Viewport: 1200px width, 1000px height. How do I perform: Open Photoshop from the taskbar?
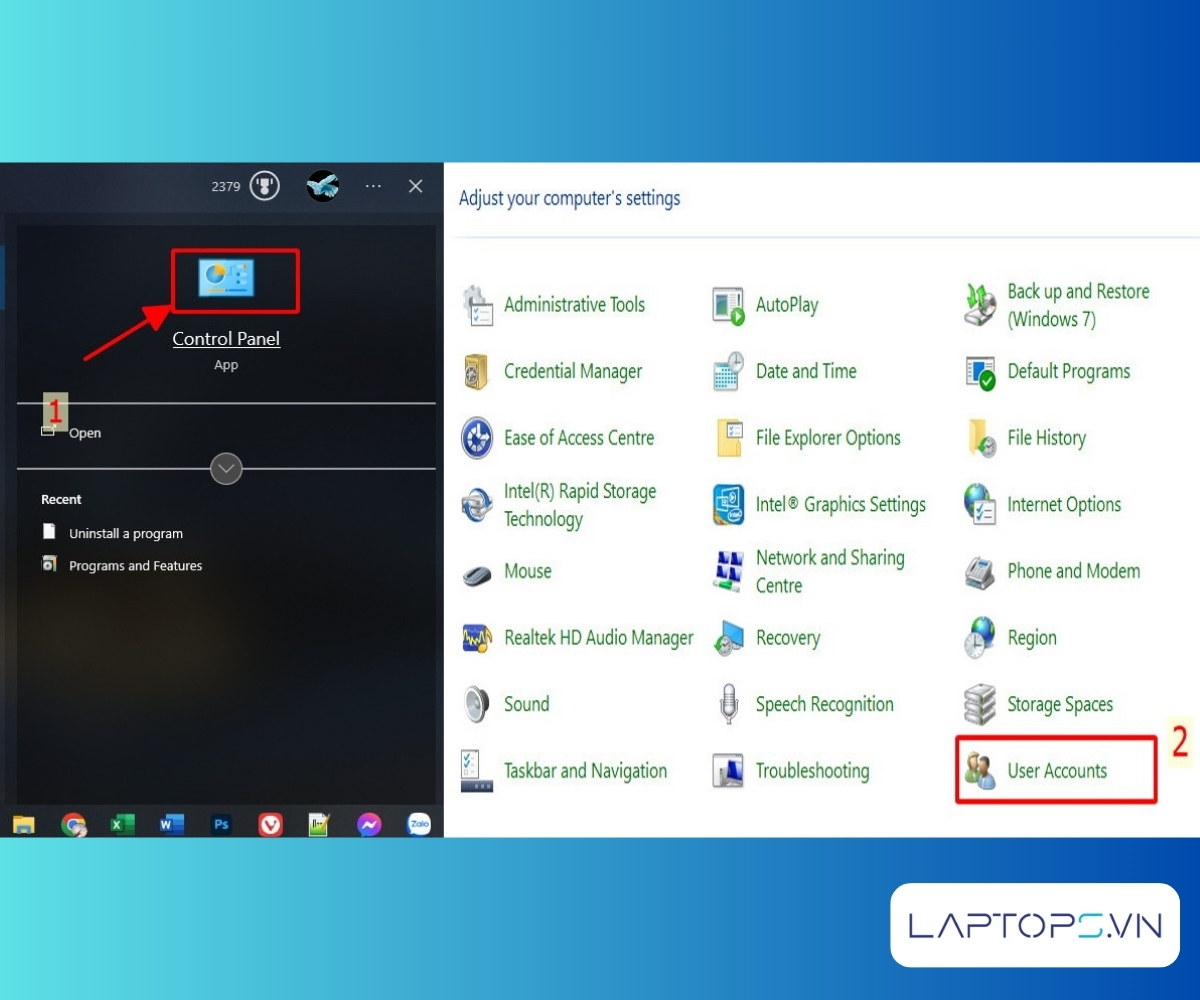click(x=221, y=824)
